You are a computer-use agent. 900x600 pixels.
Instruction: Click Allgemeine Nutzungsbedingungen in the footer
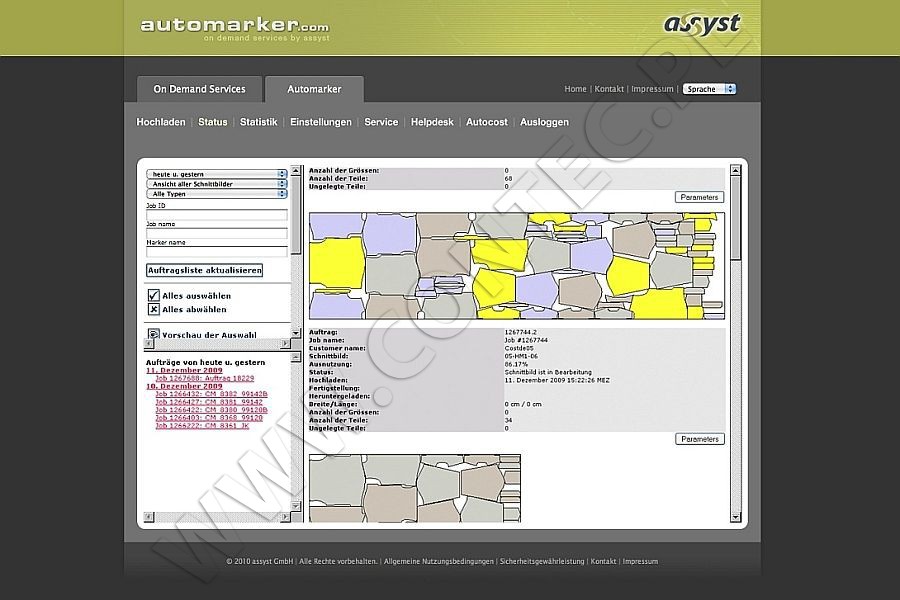(x=439, y=561)
